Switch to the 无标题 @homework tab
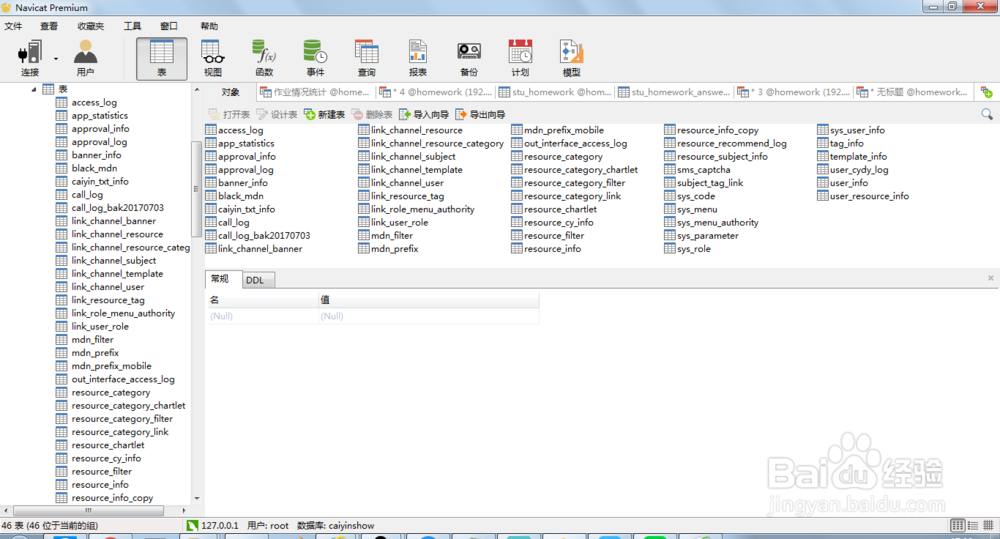1000x539 pixels. 913,92
